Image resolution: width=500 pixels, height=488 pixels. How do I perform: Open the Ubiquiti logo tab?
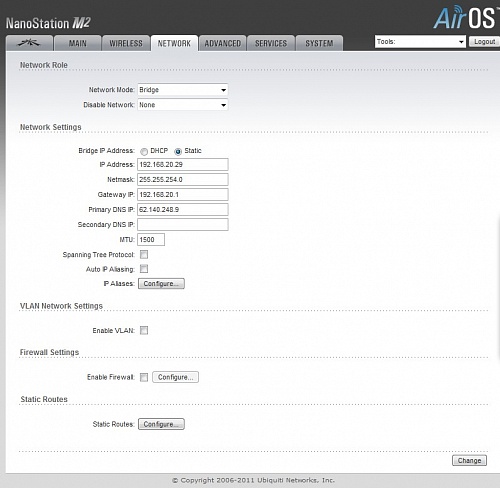(29, 43)
